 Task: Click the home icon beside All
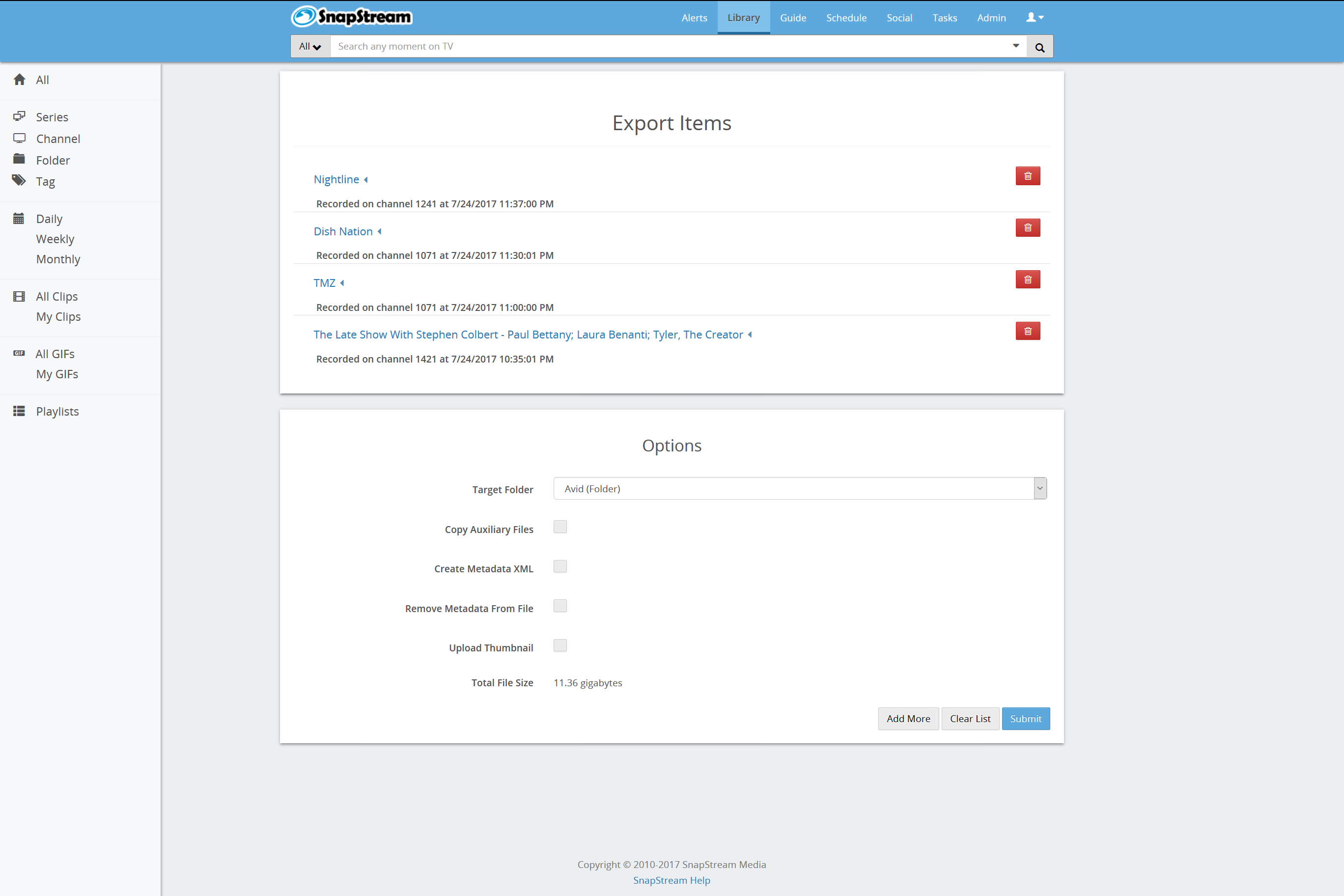20,80
